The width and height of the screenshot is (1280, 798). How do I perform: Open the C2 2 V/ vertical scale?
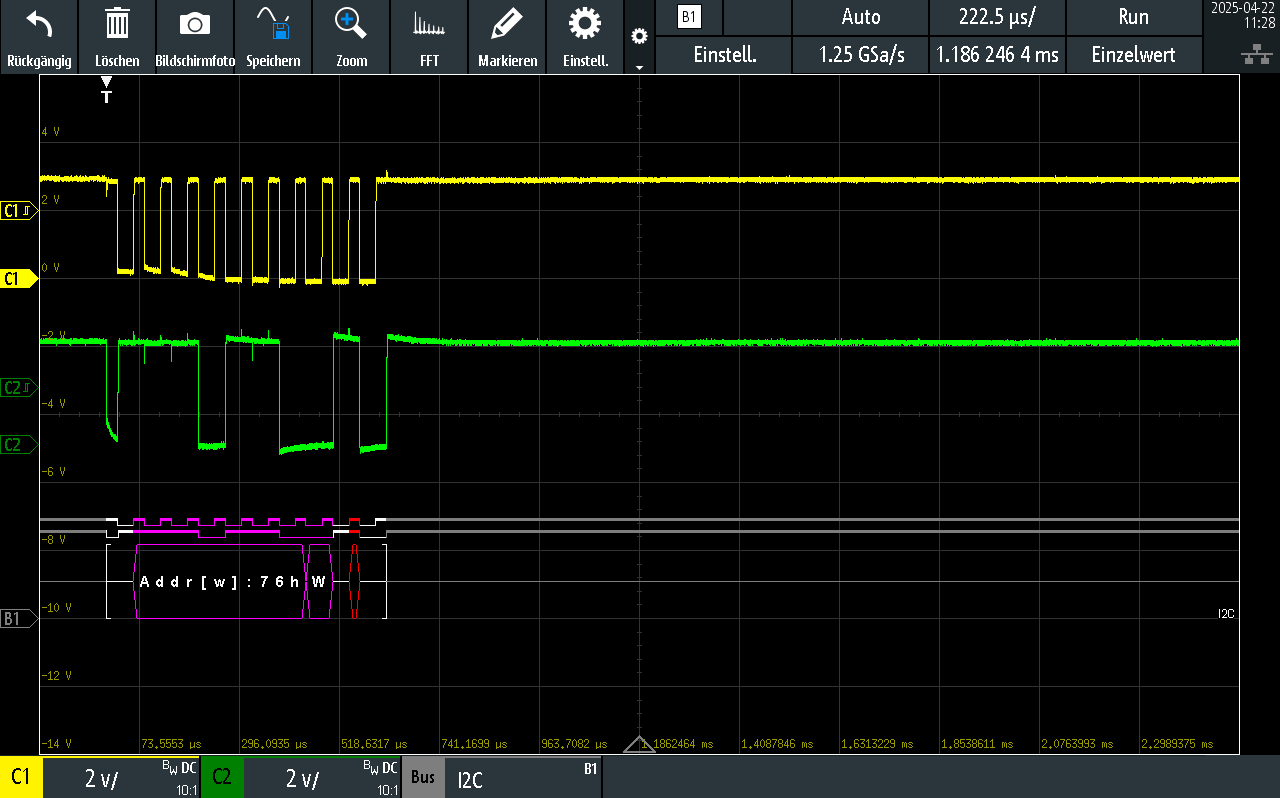[x=322, y=777]
